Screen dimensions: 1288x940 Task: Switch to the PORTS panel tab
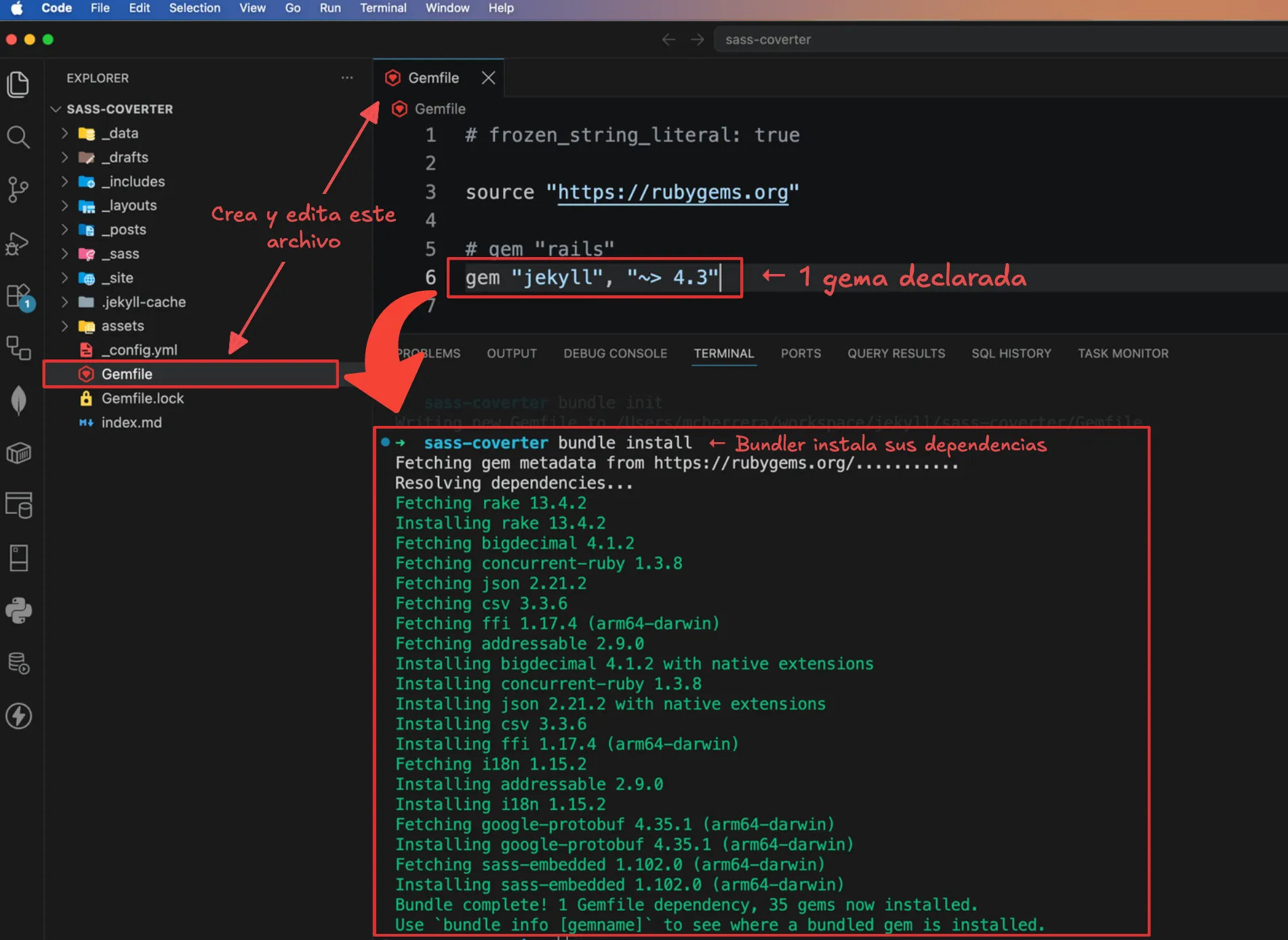click(x=801, y=353)
